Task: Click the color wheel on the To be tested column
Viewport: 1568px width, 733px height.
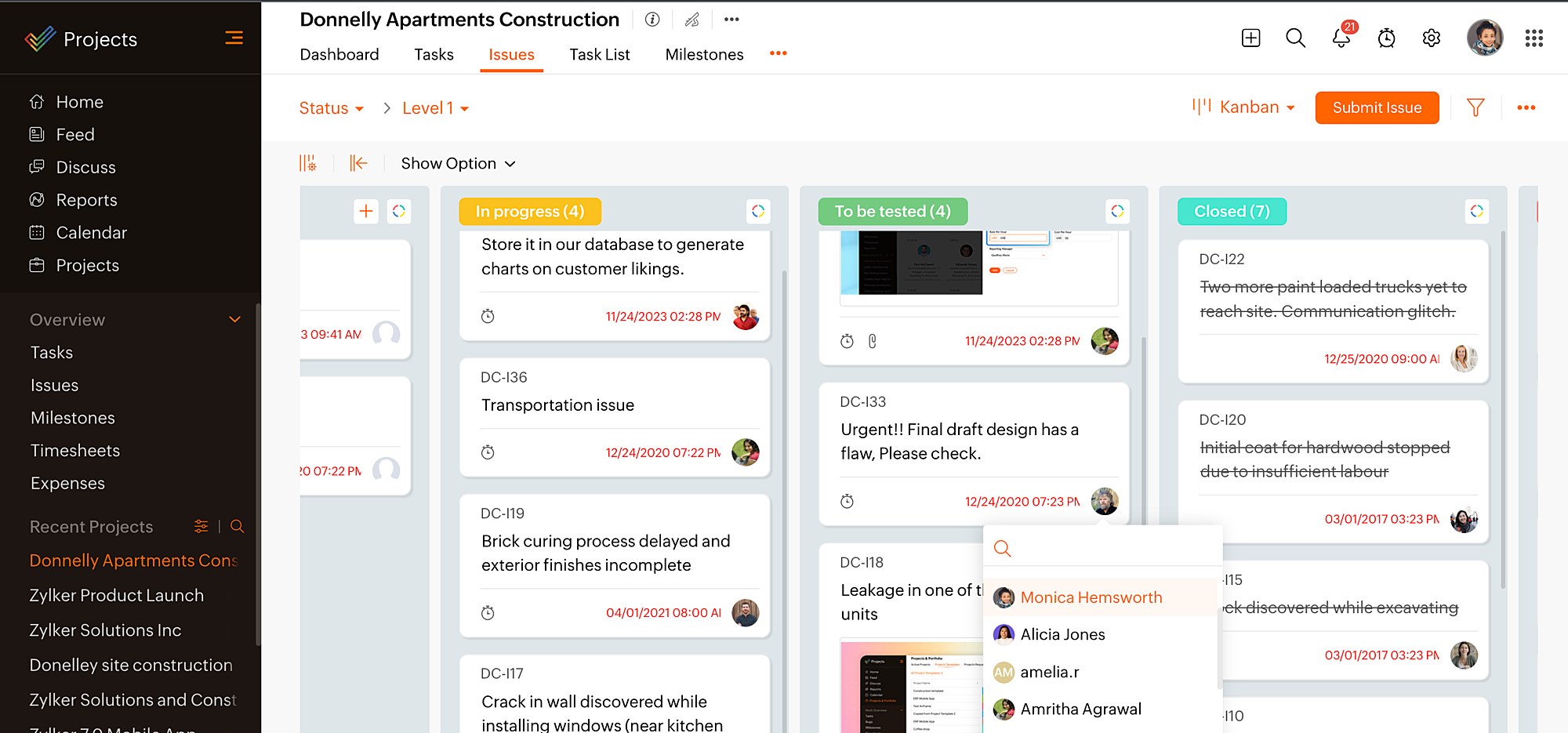Action: click(x=1117, y=211)
